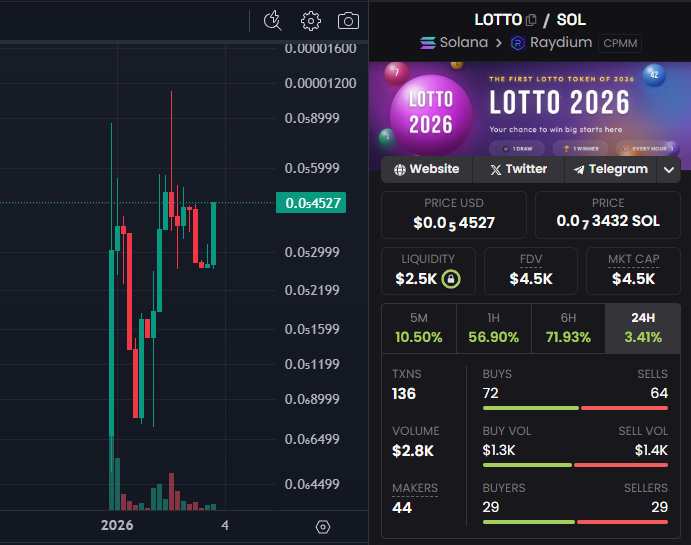
Task: Click the CPMM pool type badge
Action: 620,43
